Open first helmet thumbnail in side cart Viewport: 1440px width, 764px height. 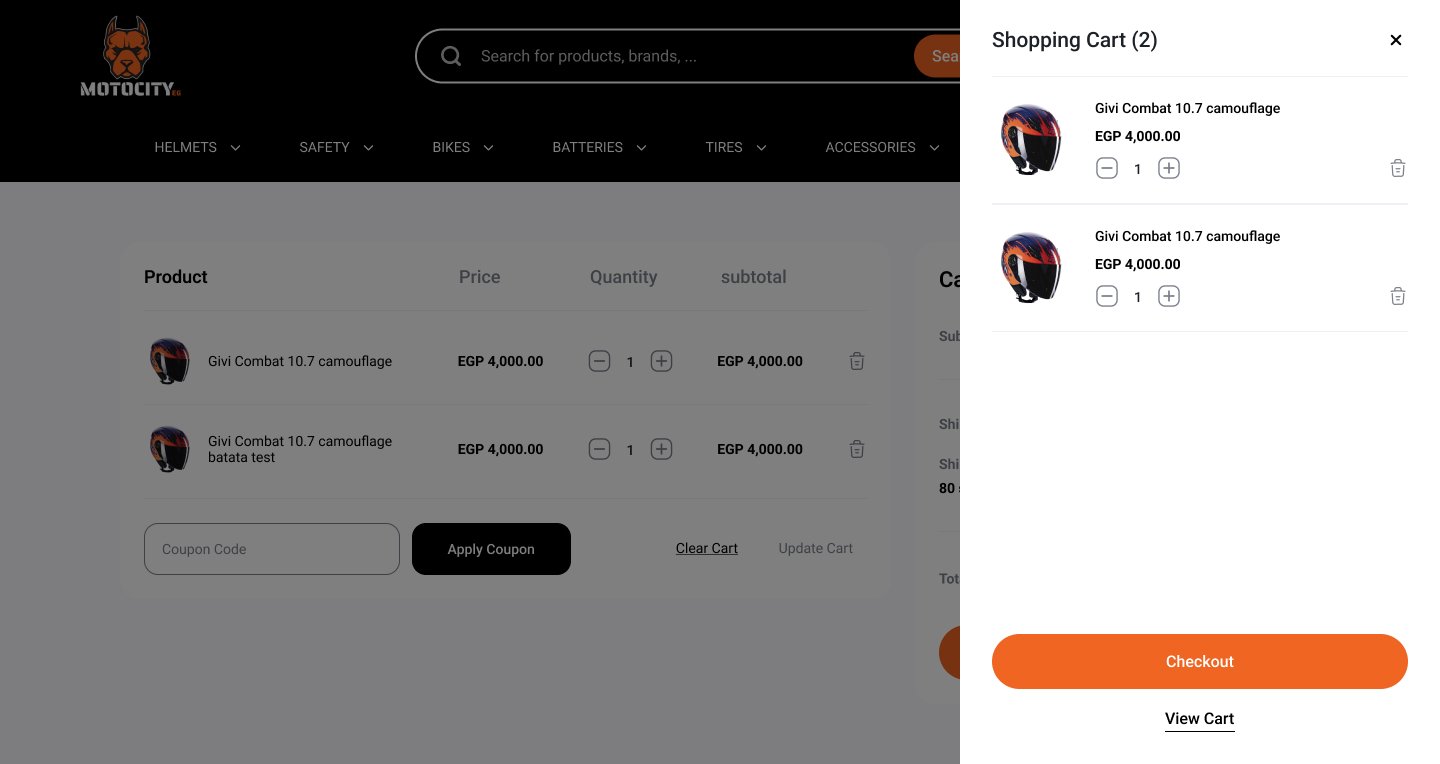tap(1030, 140)
